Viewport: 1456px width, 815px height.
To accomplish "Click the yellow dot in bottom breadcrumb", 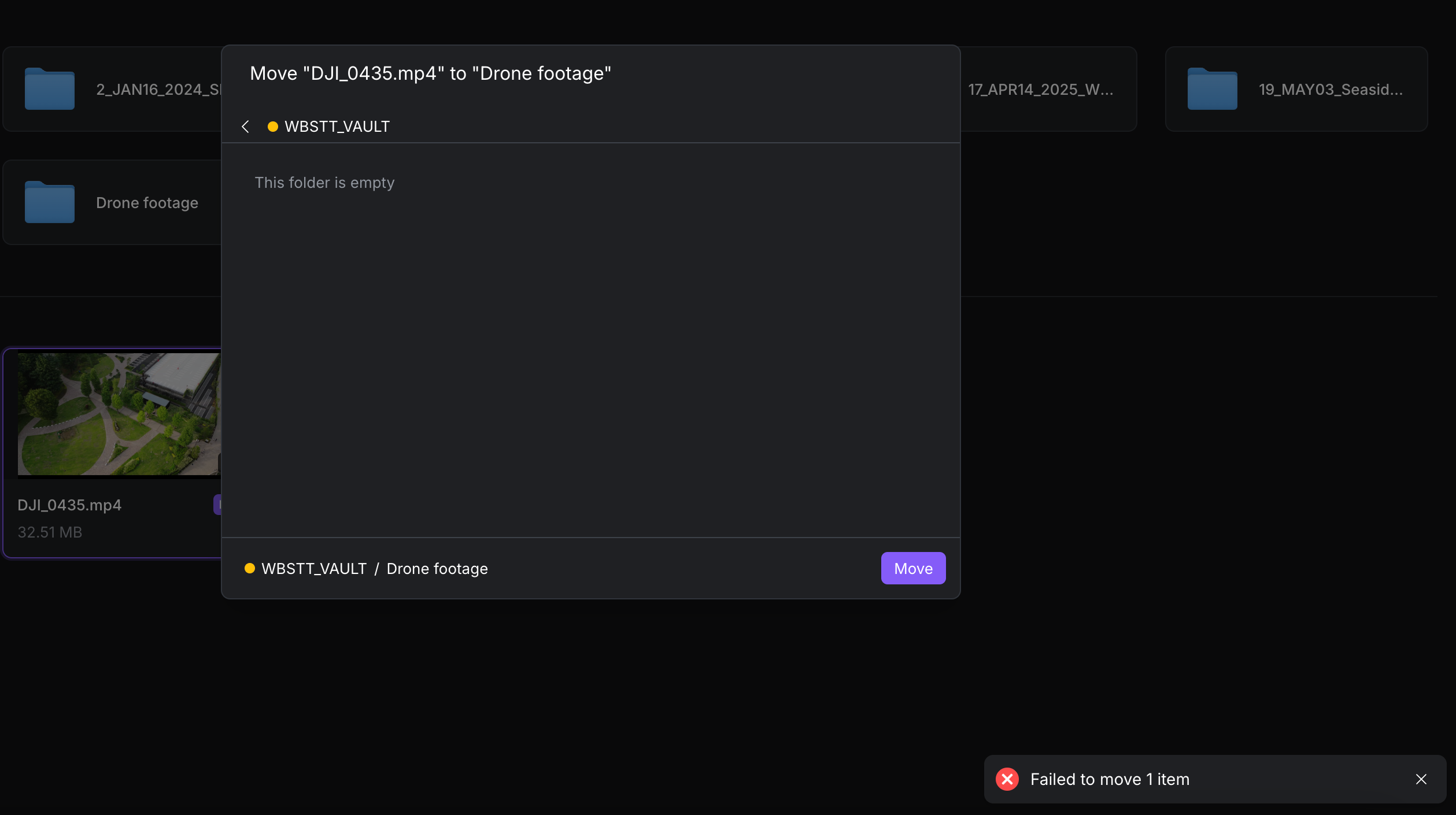I will [250, 568].
